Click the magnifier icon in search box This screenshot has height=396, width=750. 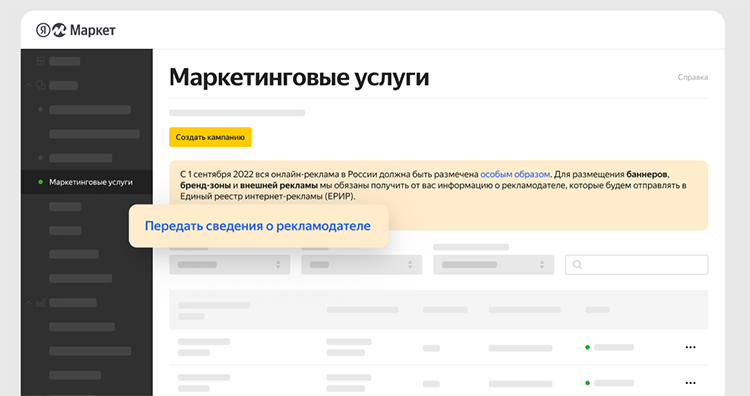577,264
